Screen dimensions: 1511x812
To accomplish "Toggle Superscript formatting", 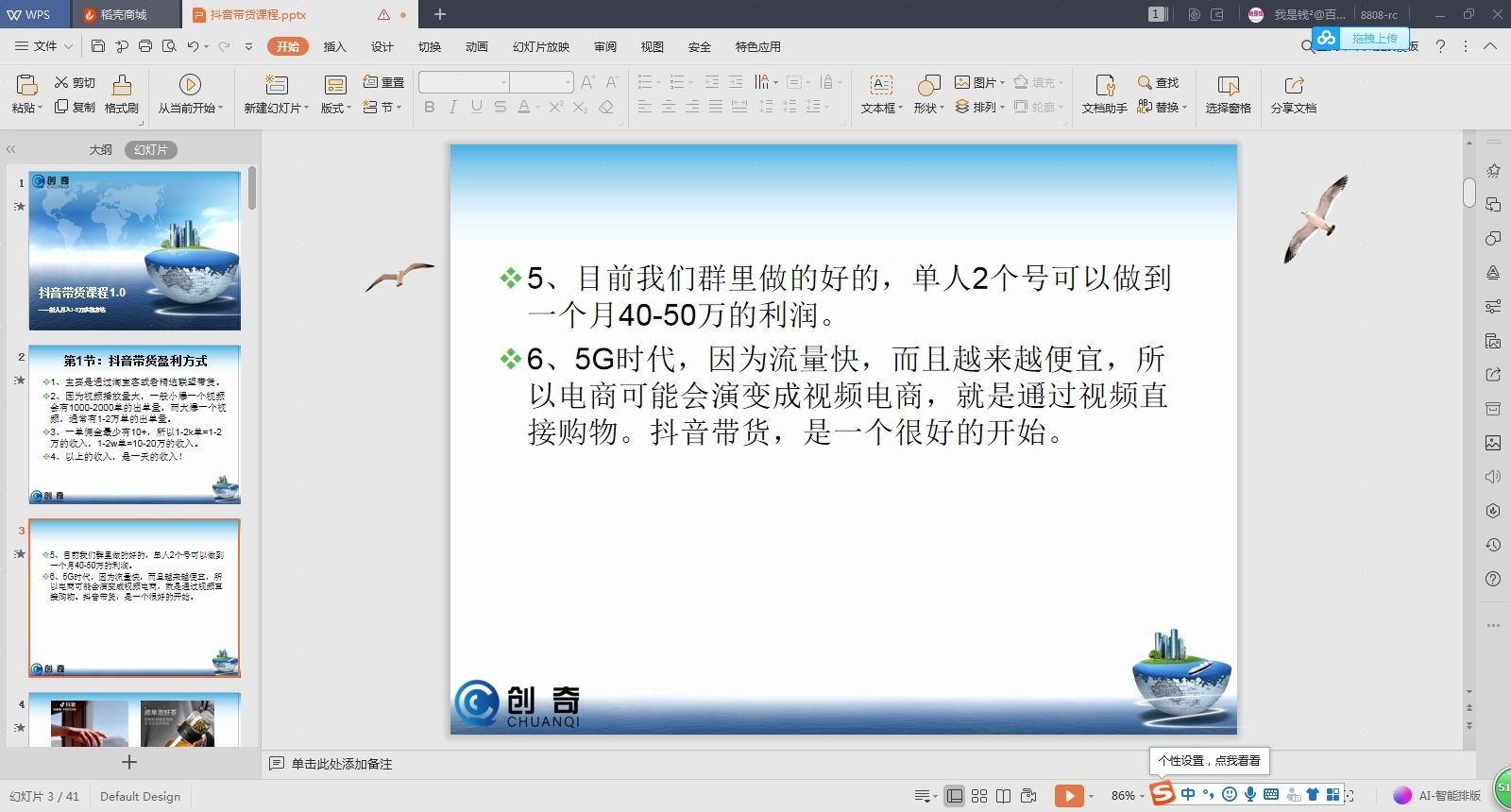I will click(x=556, y=107).
